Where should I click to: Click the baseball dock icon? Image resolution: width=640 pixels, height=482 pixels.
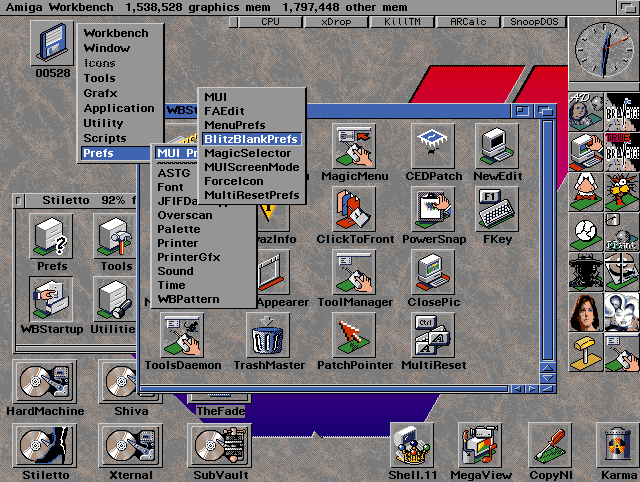click(x=586, y=232)
